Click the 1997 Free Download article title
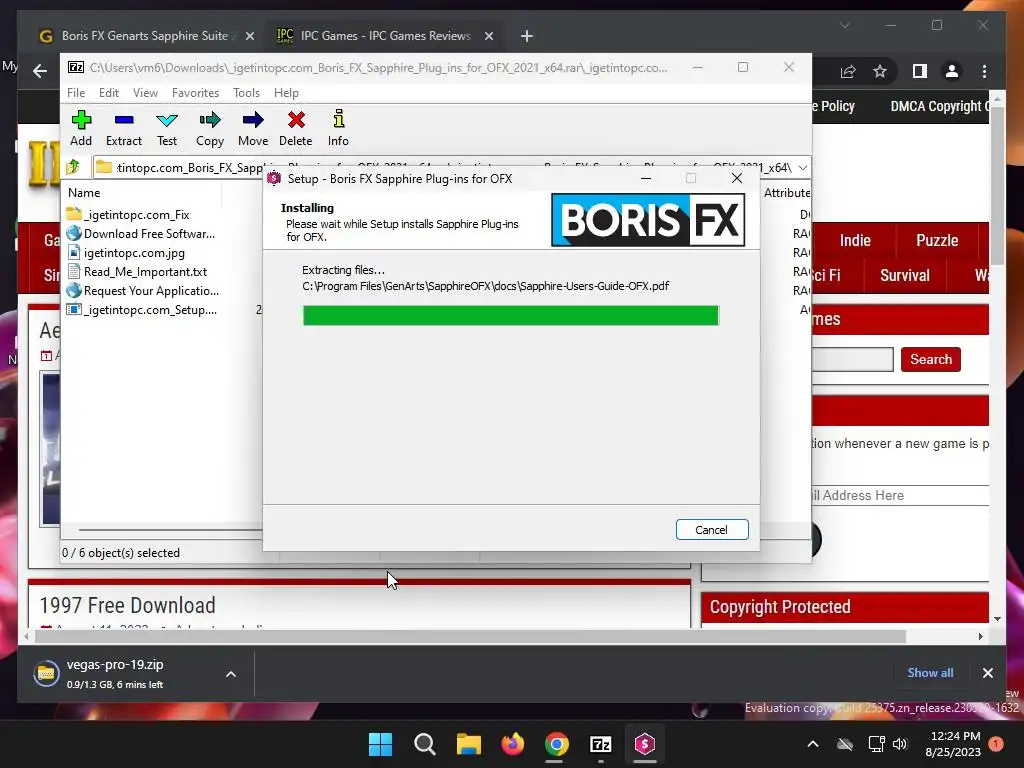This screenshot has height=768, width=1024. [x=127, y=605]
